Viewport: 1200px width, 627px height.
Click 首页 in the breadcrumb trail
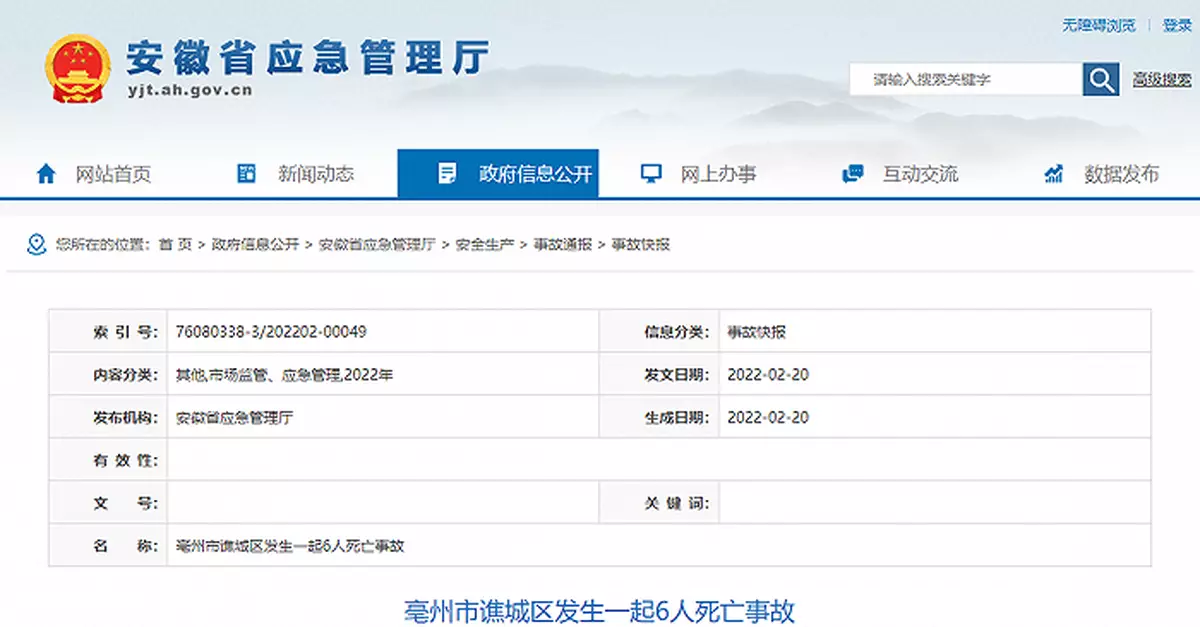175,245
